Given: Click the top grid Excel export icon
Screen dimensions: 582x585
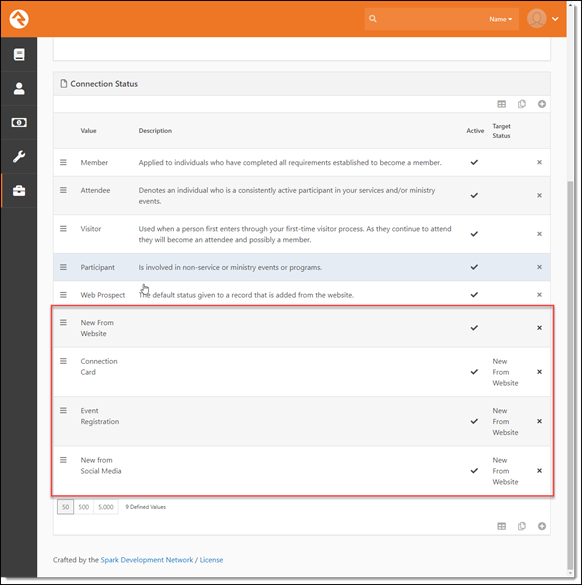Looking at the screenshot, I should (x=501, y=104).
